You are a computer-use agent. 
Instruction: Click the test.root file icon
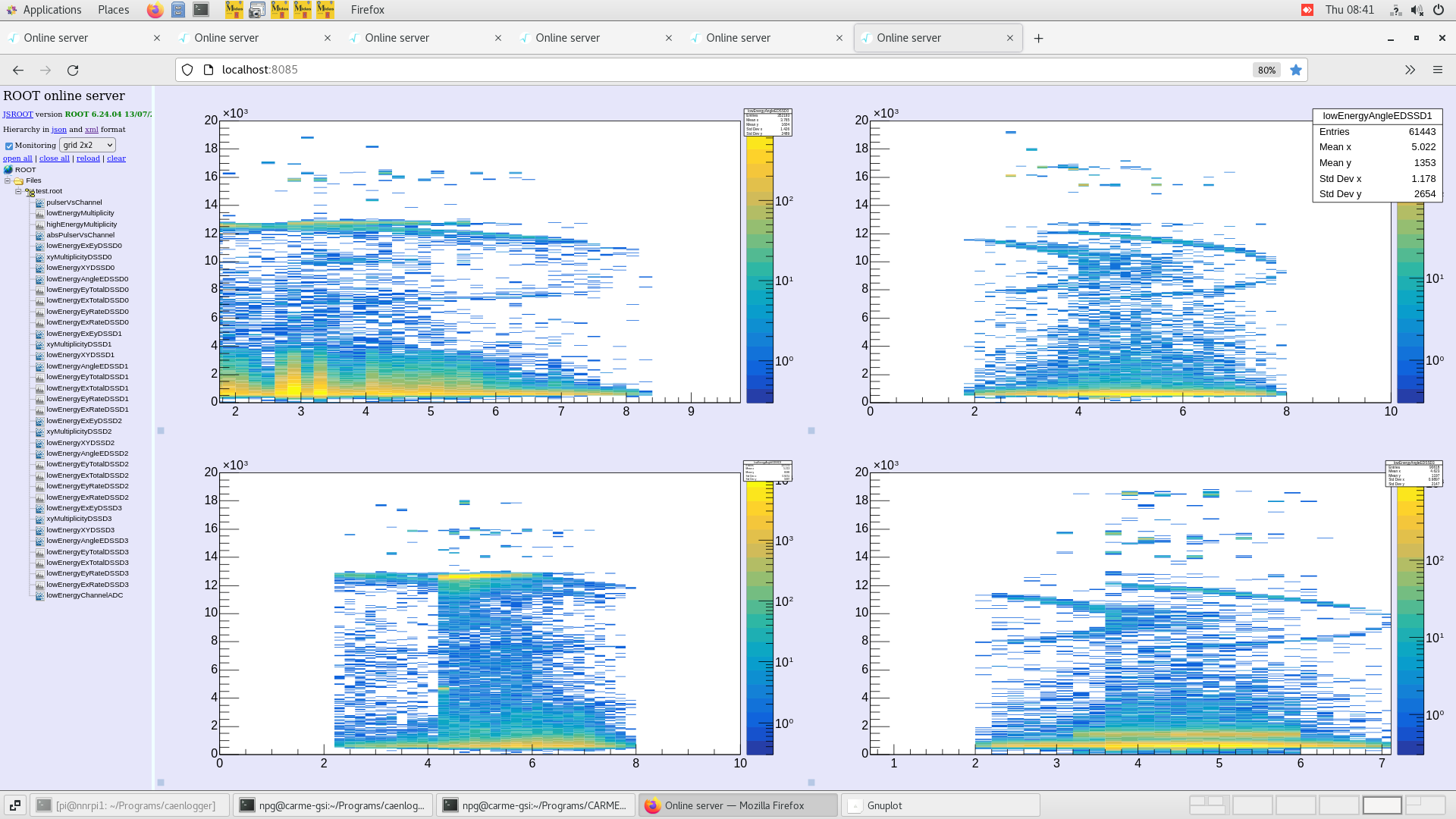[x=30, y=191]
